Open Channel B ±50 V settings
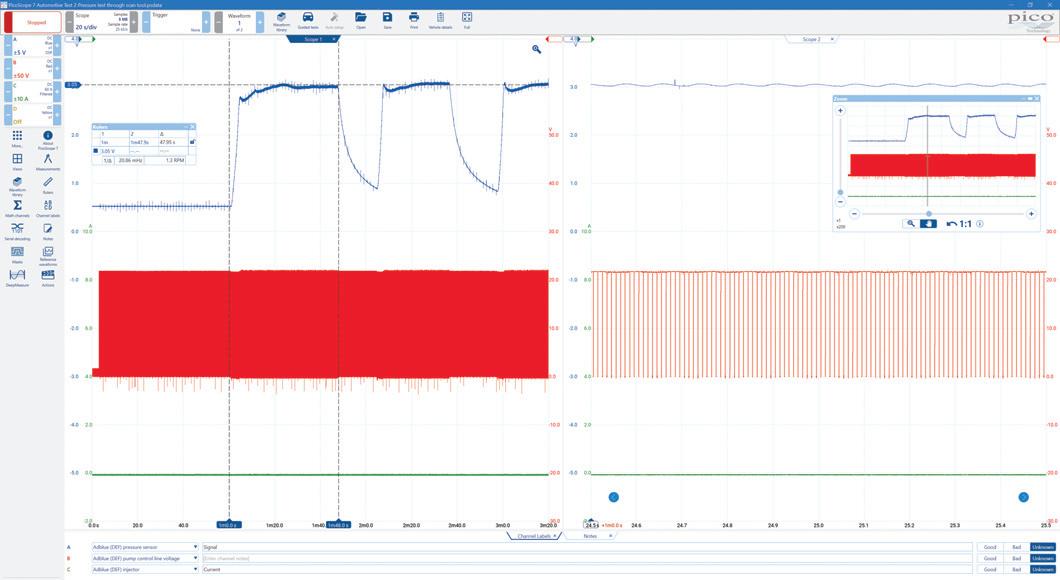Viewport: 1060px width, 580px height. [x=32, y=69]
